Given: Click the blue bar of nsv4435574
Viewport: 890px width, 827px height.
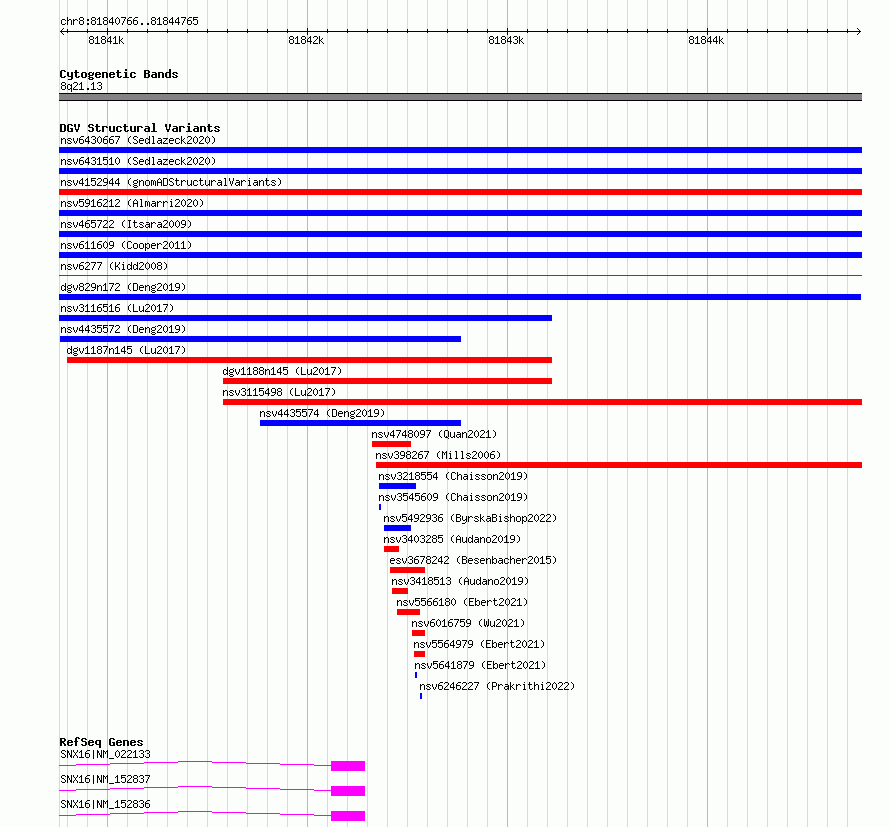Looking at the screenshot, I should tap(360, 423).
